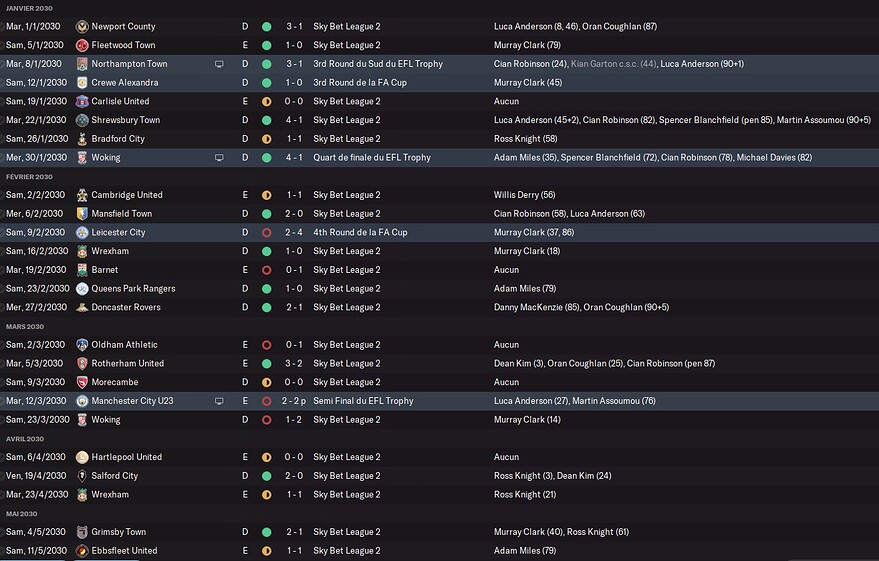Click the Leicester City club badge
Viewport: 879px width, 561px height.
[x=82, y=233]
